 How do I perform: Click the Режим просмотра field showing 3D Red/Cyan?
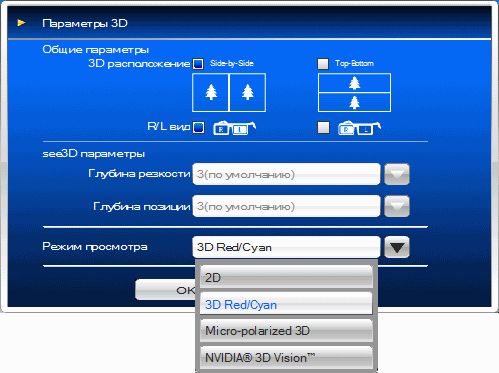pos(286,247)
